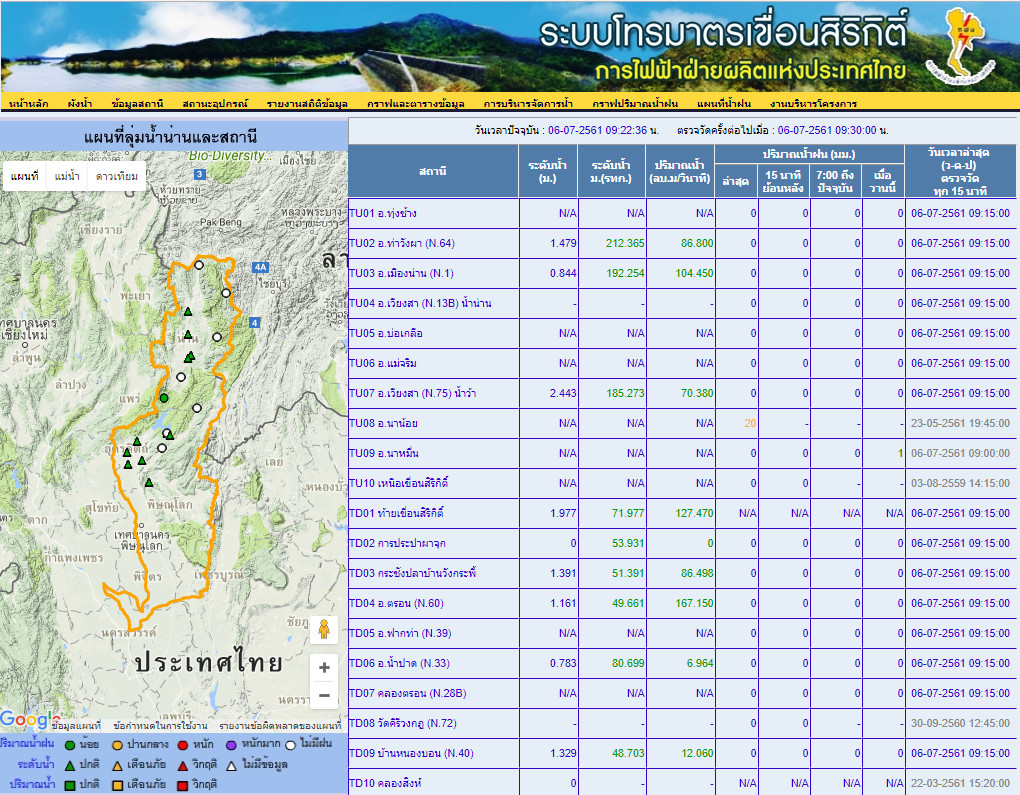Click the white 'ไม่มีฝน' legend circle
Viewport: 1020px width, 795px height.
point(290,745)
